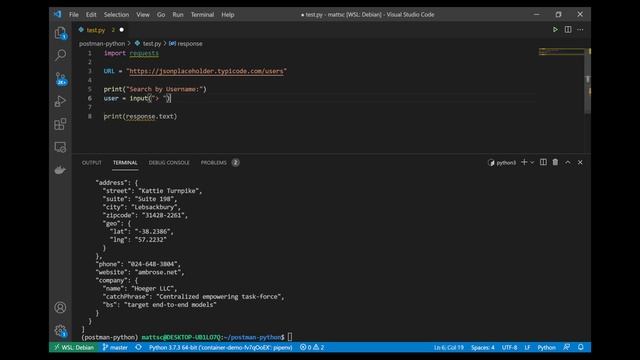640x360 pixels.
Task: Open the Extensions view
Action: (x=60, y=124)
